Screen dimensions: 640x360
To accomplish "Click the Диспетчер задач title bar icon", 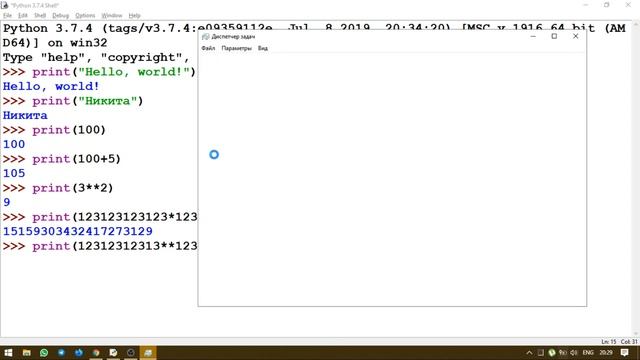I will 206,37.
